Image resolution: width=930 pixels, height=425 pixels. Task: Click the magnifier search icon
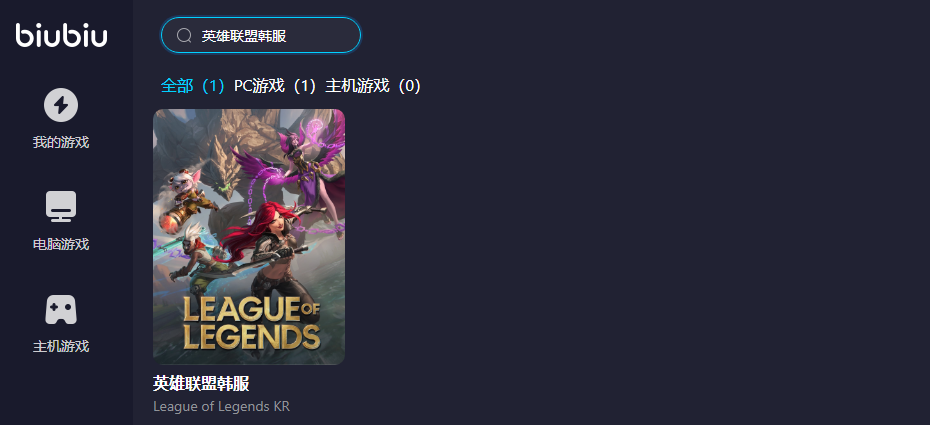point(184,36)
